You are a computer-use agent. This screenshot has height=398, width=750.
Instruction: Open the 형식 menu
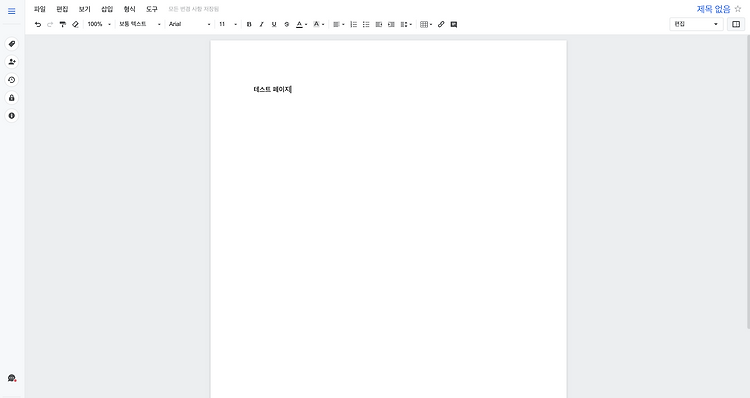coord(130,9)
